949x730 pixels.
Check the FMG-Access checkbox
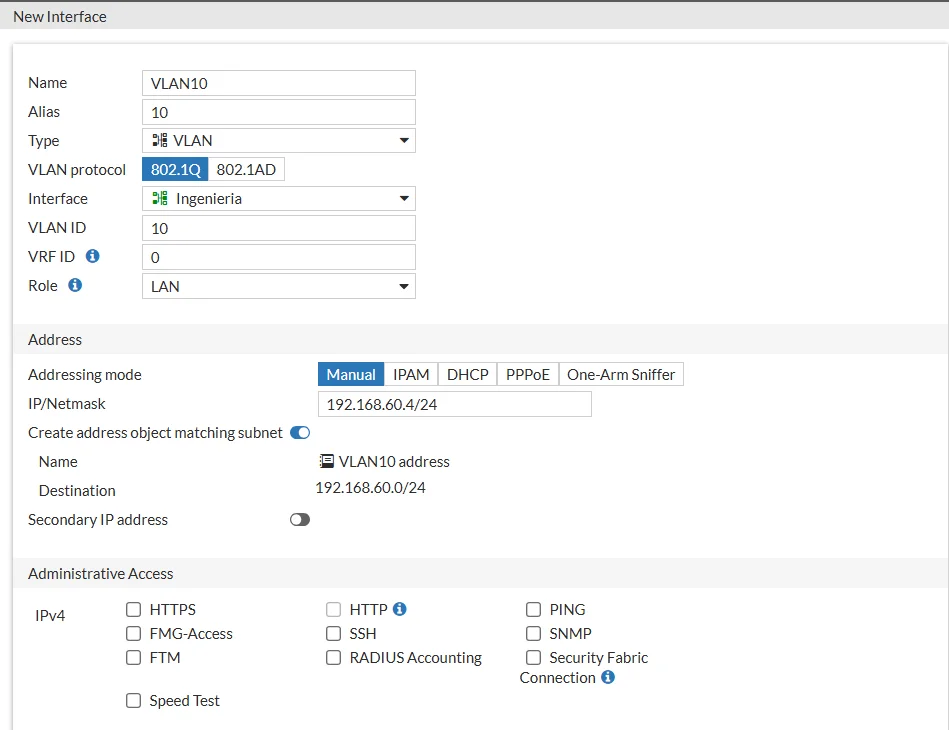click(x=133, y=633)
